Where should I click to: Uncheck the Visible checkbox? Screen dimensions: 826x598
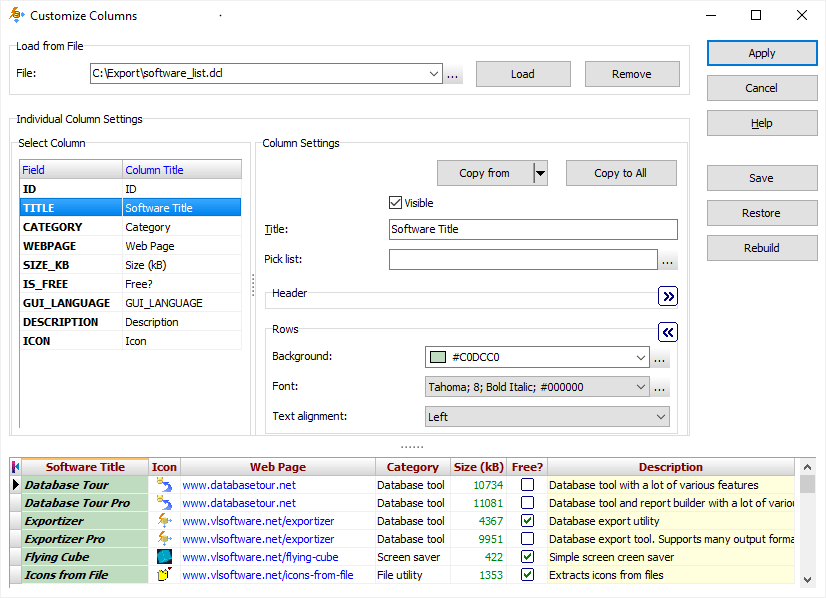pyautogui.click(x=396, y=203)
